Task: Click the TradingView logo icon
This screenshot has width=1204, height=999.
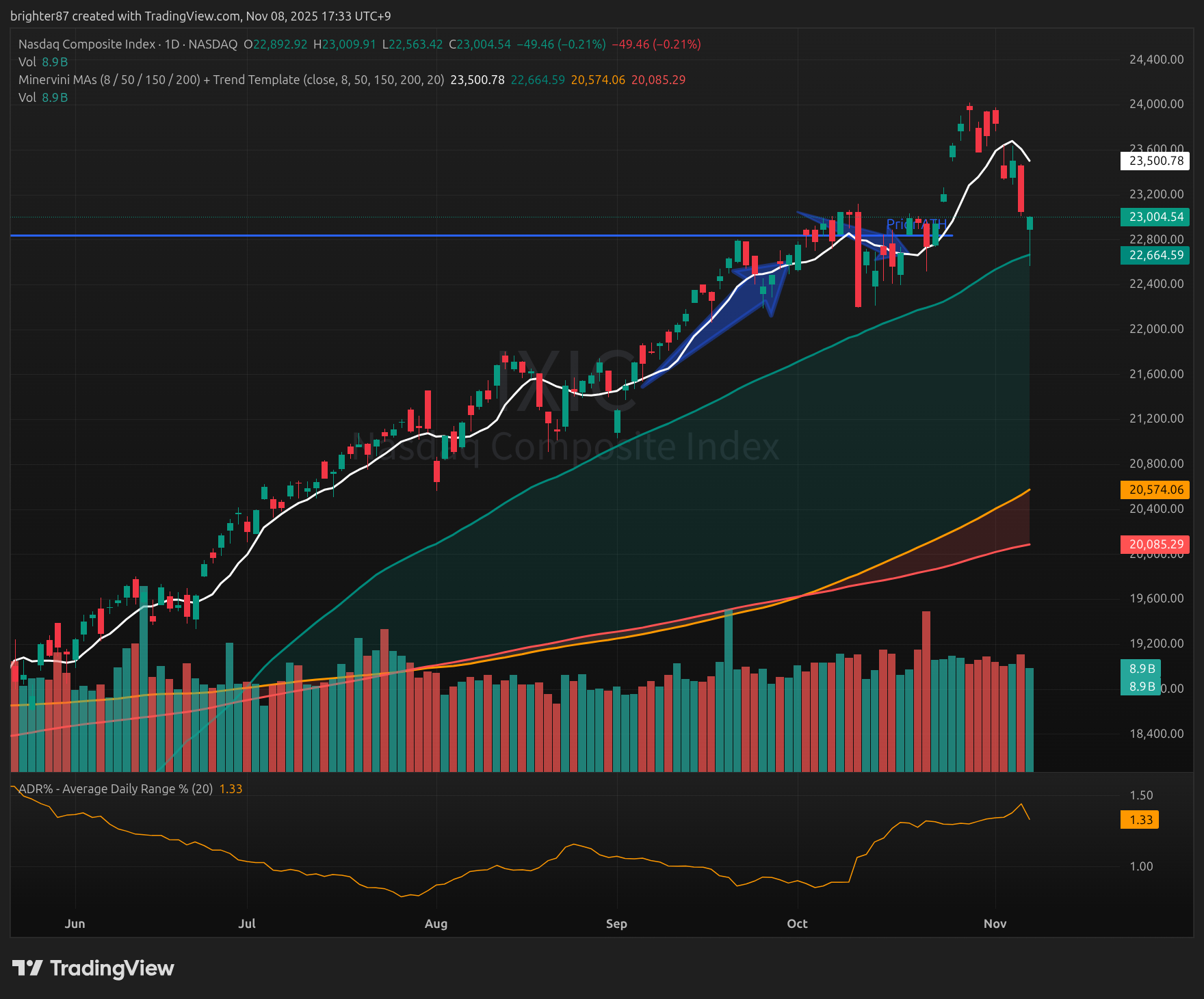Action: [x=27, y=968]
